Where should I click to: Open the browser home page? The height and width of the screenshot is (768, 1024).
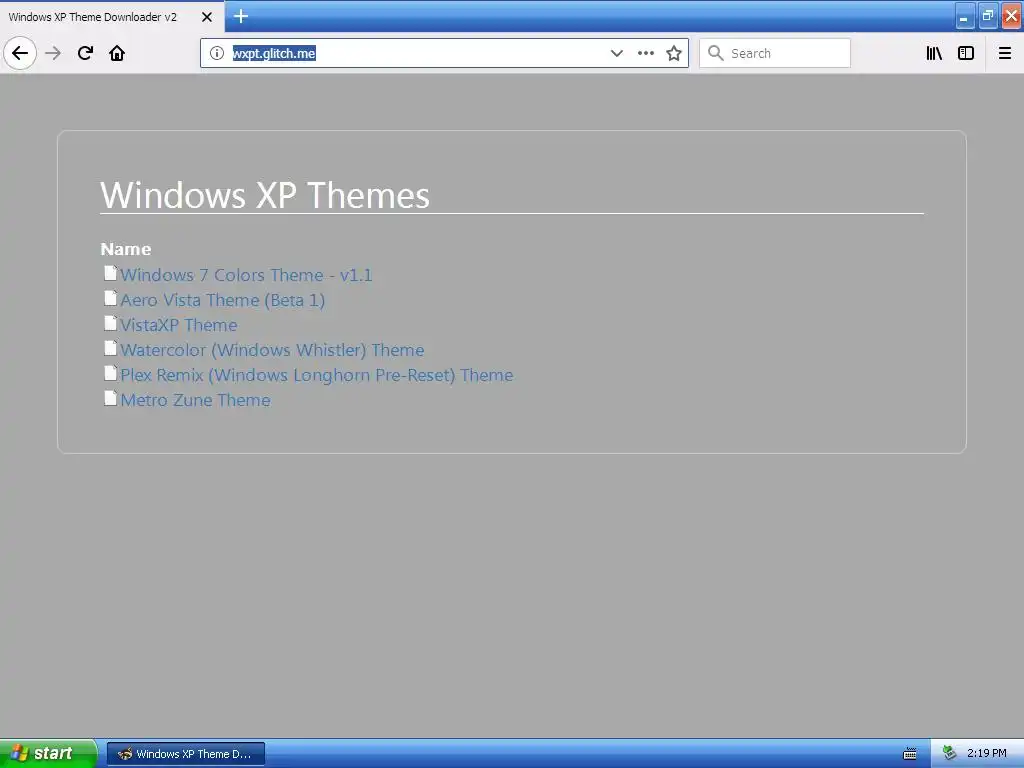tap(117, 53)
